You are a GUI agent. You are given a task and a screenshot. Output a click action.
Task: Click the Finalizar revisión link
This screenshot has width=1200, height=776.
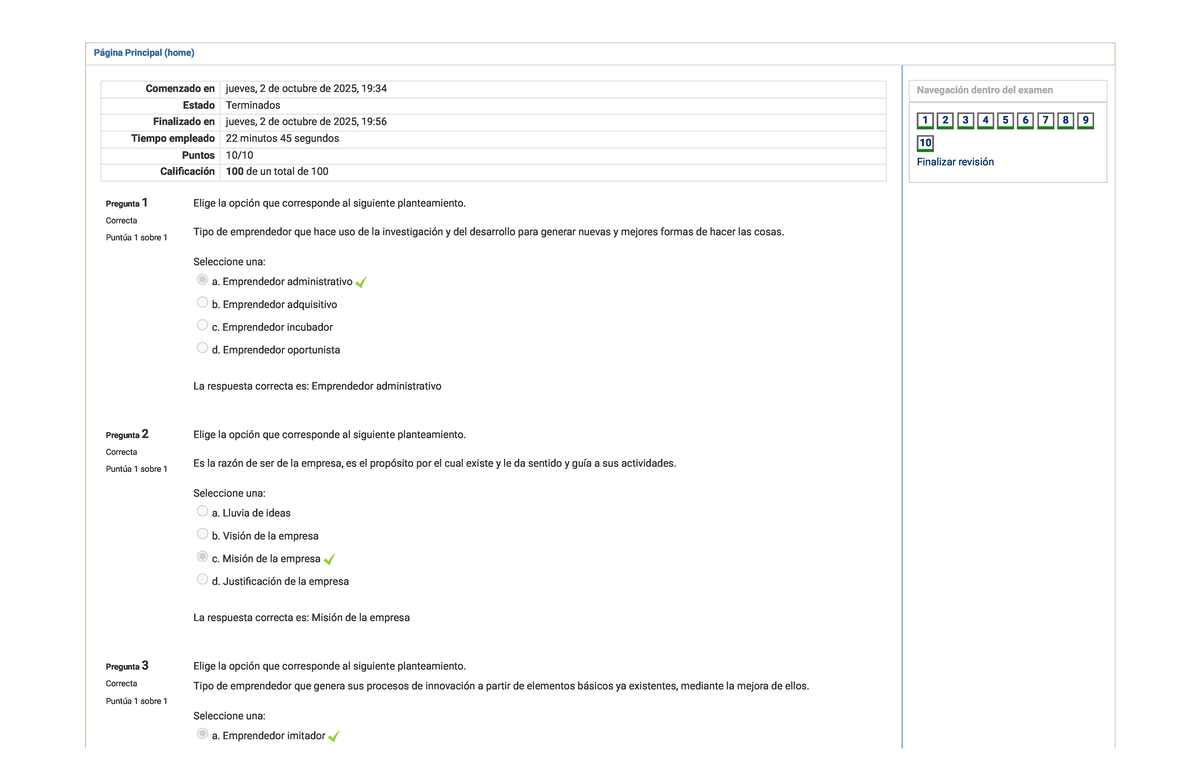click(955, 162)
